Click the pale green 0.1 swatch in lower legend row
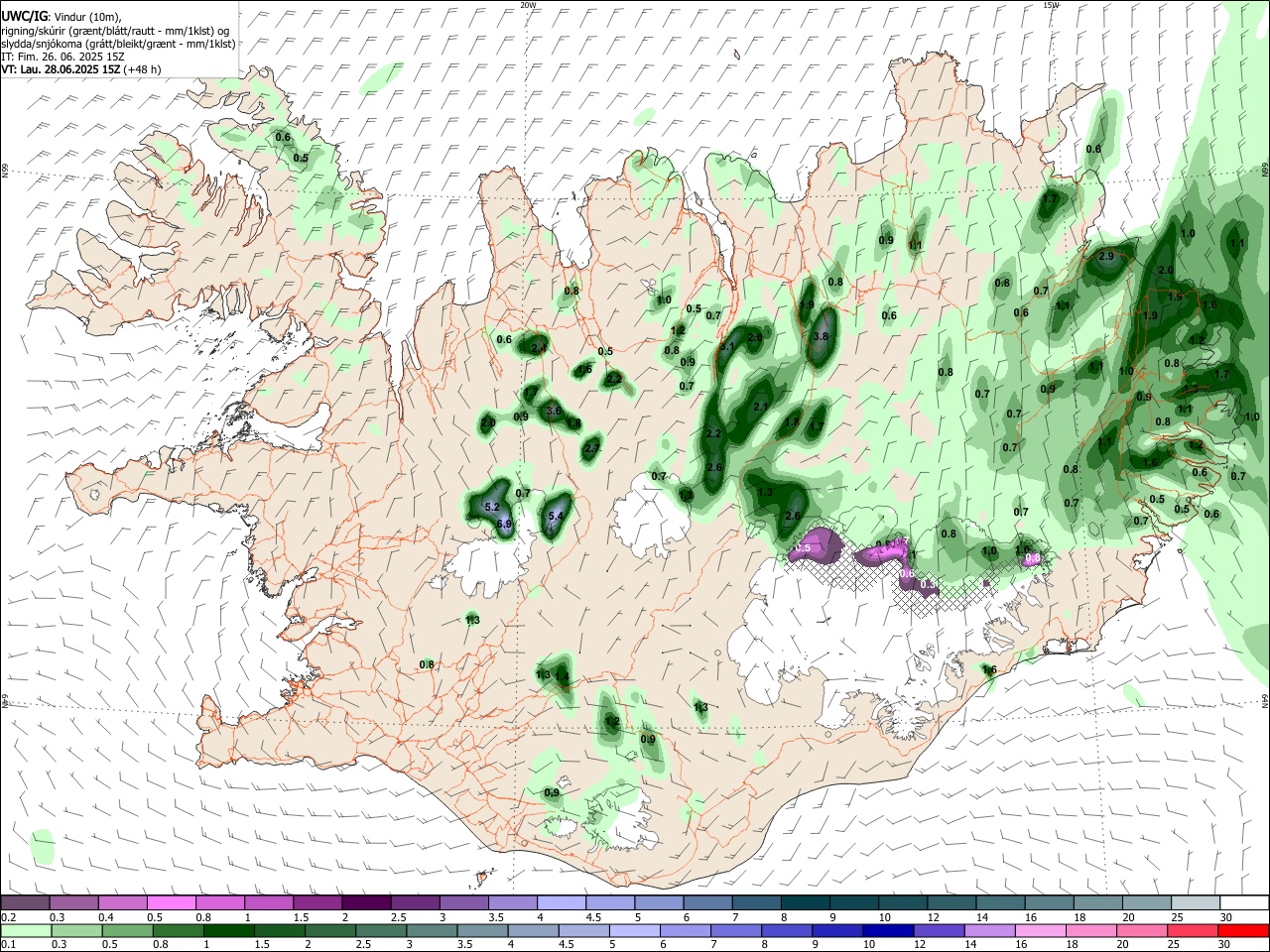The width and height of the screenshot is (1270, 952). coord(26,931)
